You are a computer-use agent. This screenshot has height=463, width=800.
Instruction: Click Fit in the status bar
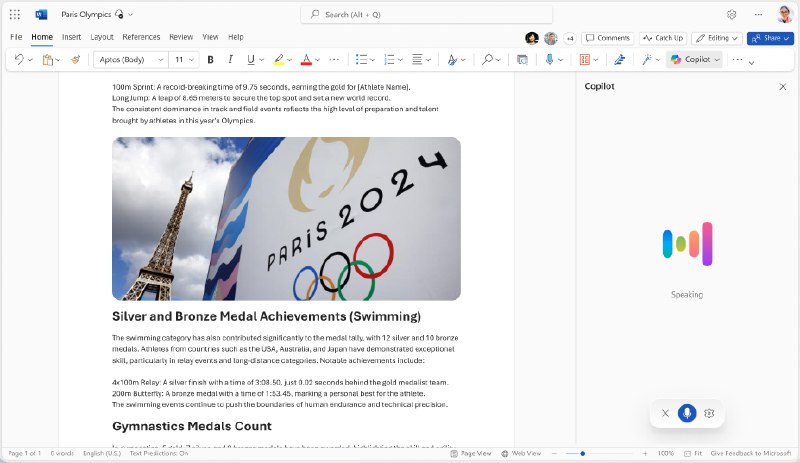[x=693, y=453]
